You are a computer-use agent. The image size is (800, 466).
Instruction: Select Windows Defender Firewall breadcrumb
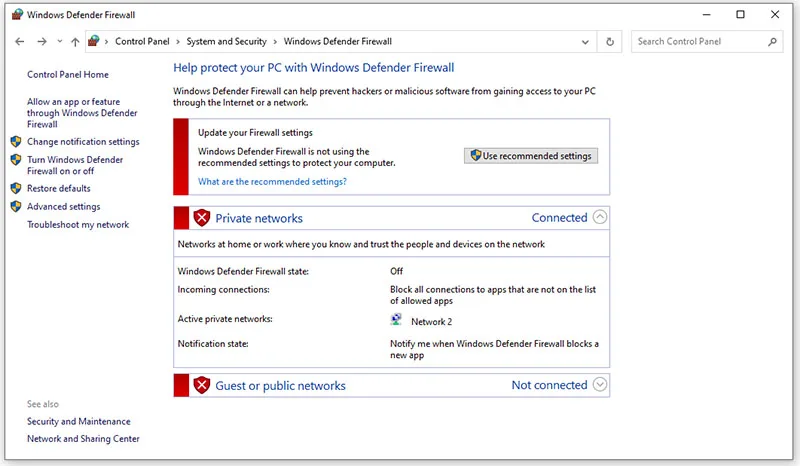coord(338,41)
